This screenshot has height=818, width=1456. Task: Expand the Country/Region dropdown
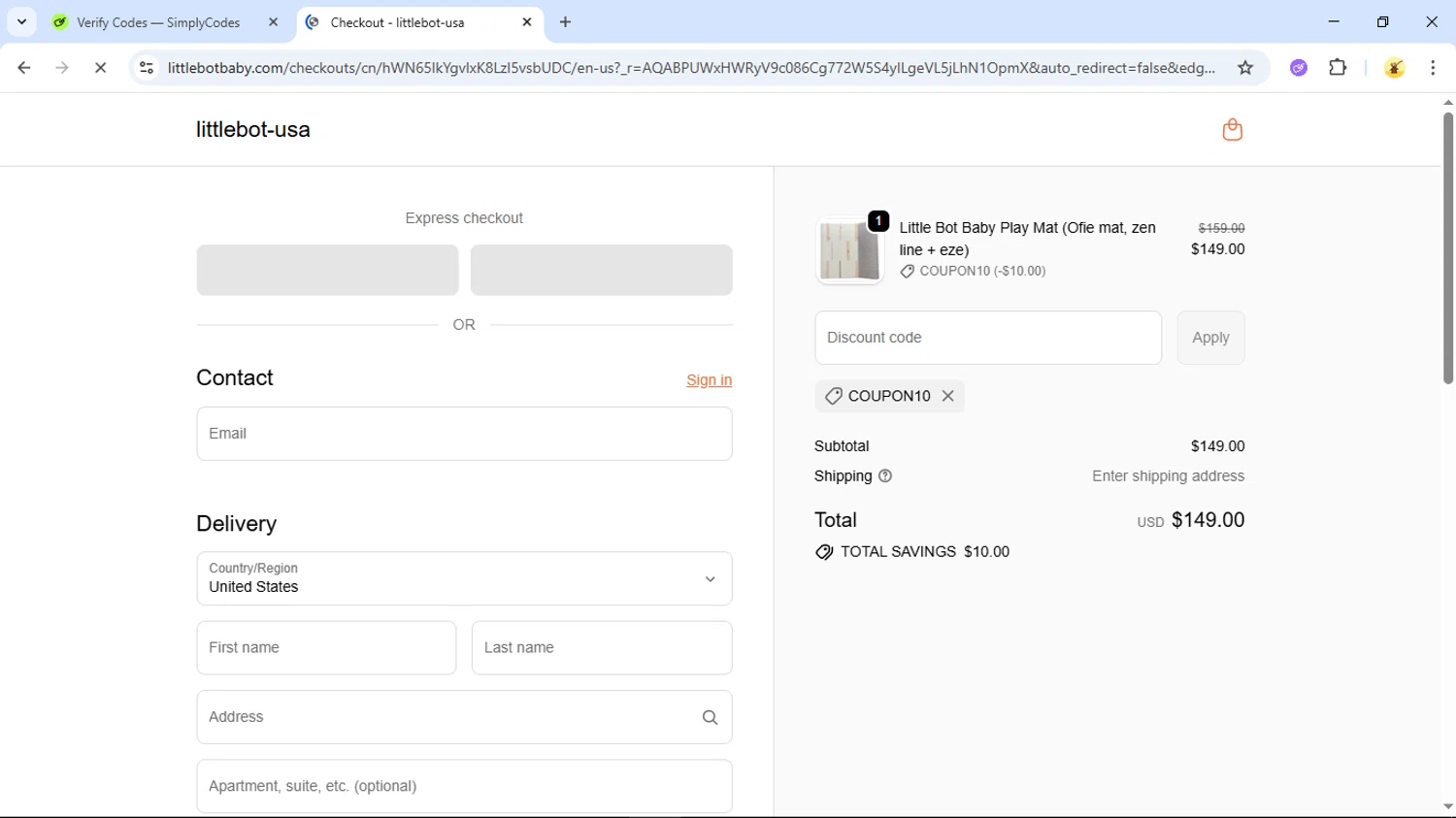coord(464,578)
